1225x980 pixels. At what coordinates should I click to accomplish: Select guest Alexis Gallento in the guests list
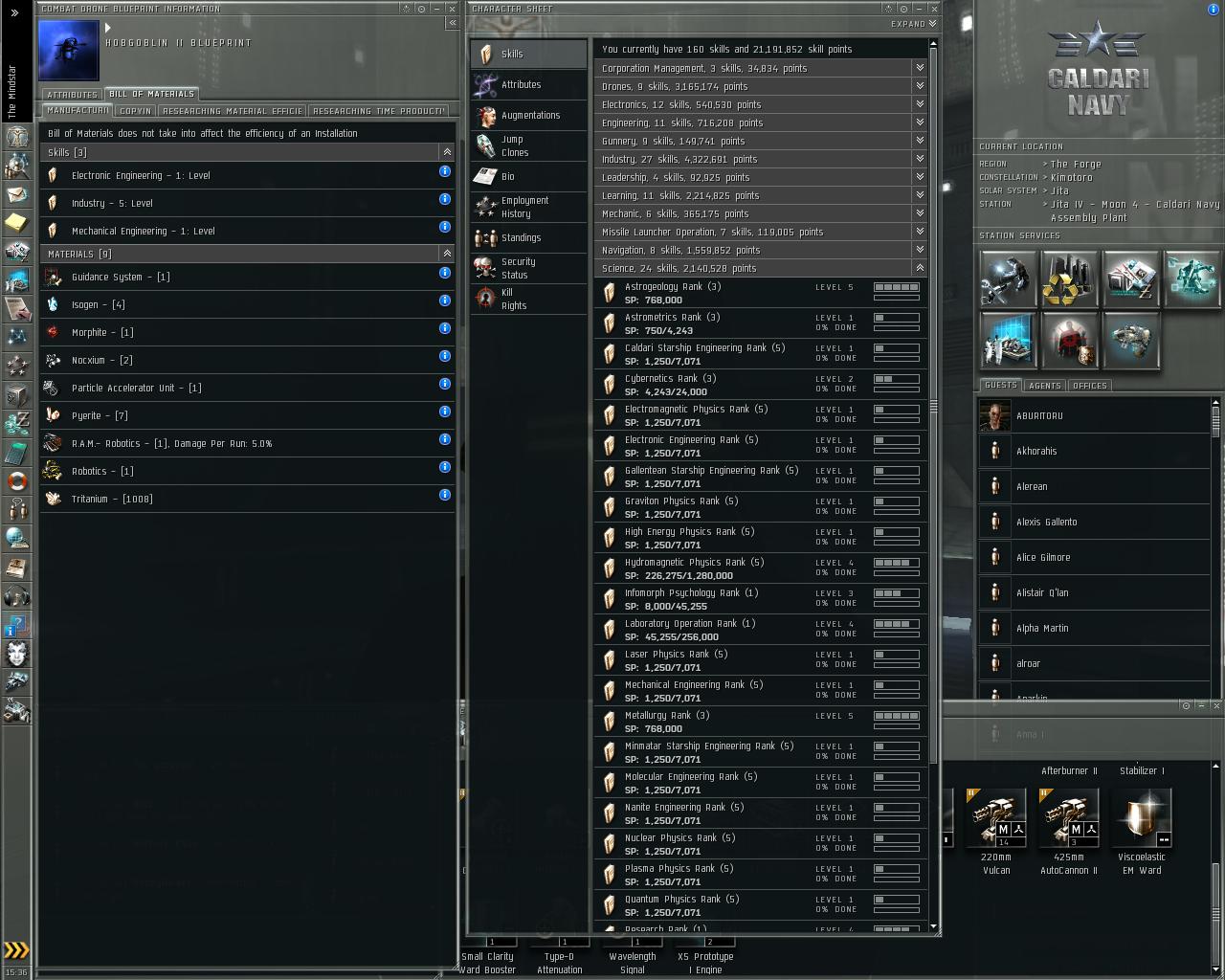(1094, 523)
